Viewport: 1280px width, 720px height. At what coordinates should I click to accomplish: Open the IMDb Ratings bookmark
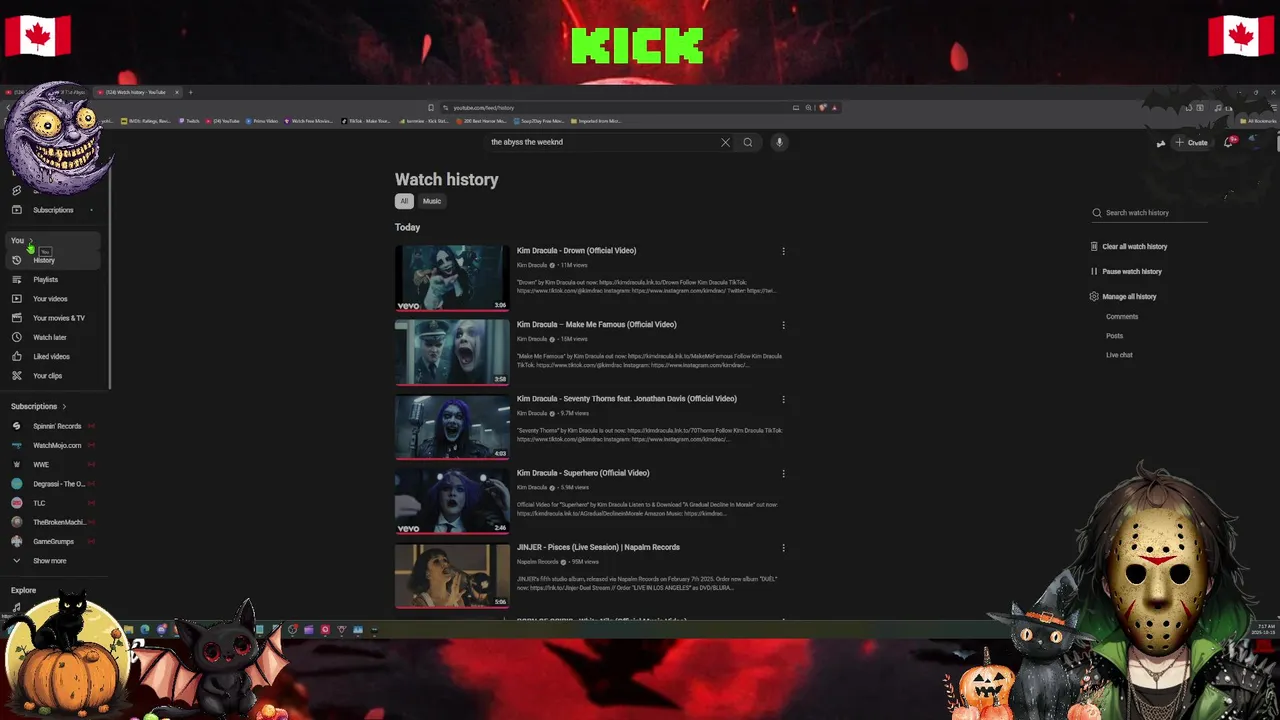pos(146,121)
